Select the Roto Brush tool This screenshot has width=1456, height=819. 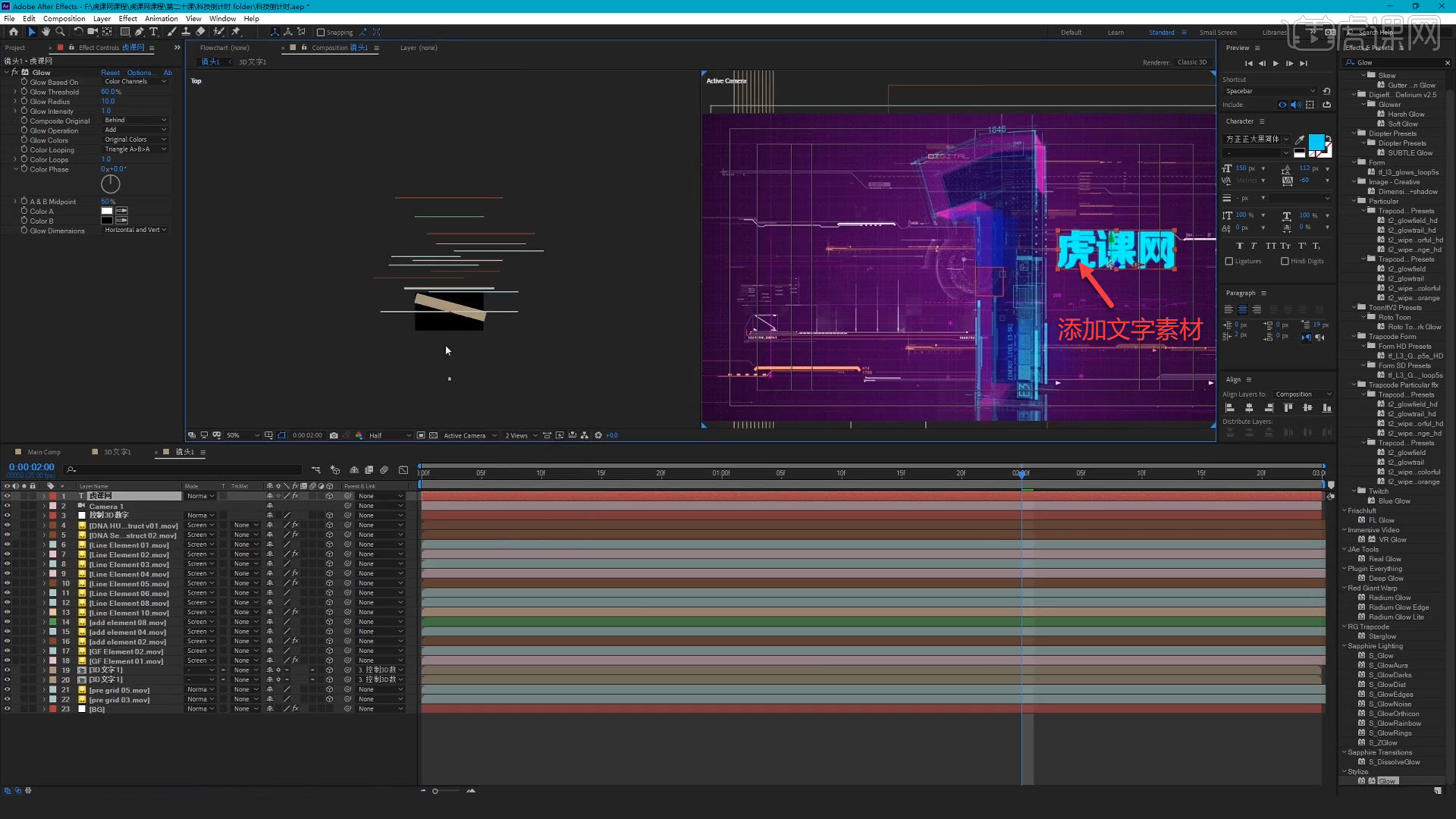pyautogui.click(x=218, y=32)
